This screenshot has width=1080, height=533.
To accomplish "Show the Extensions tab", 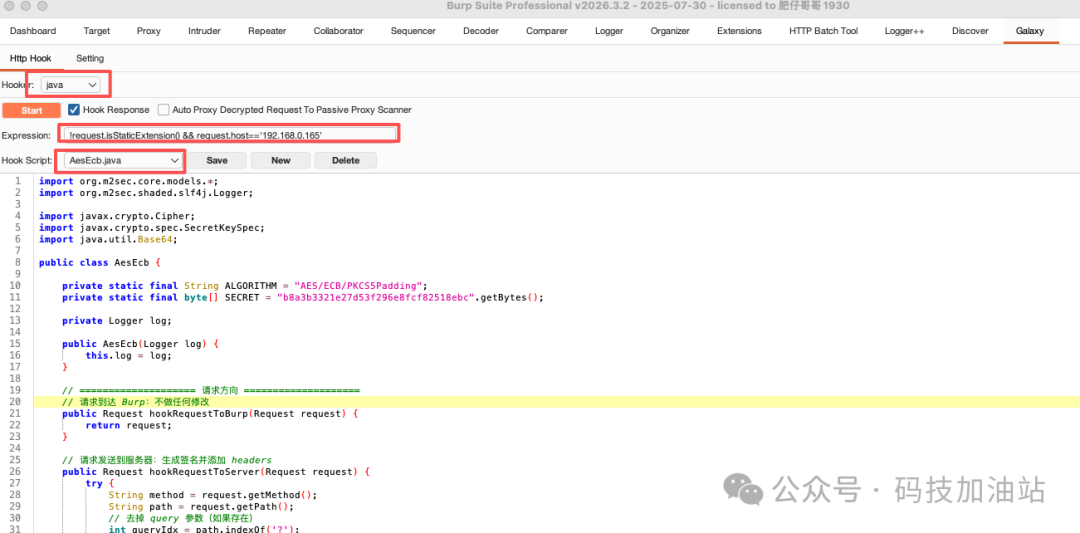I will pyautogui.click(x=739, y=31).
